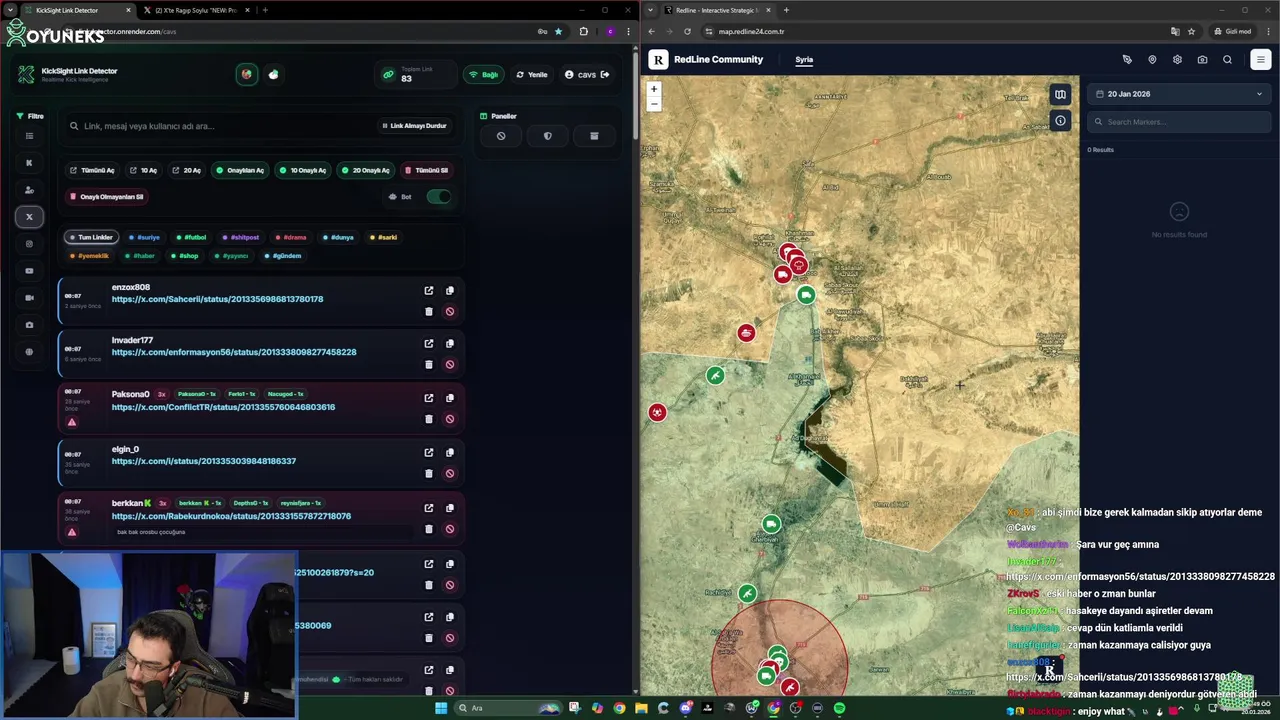This screenshot has height=720, width=1280.
Task: Toggle the Bağlı connection status button
Action: (485, 75)
